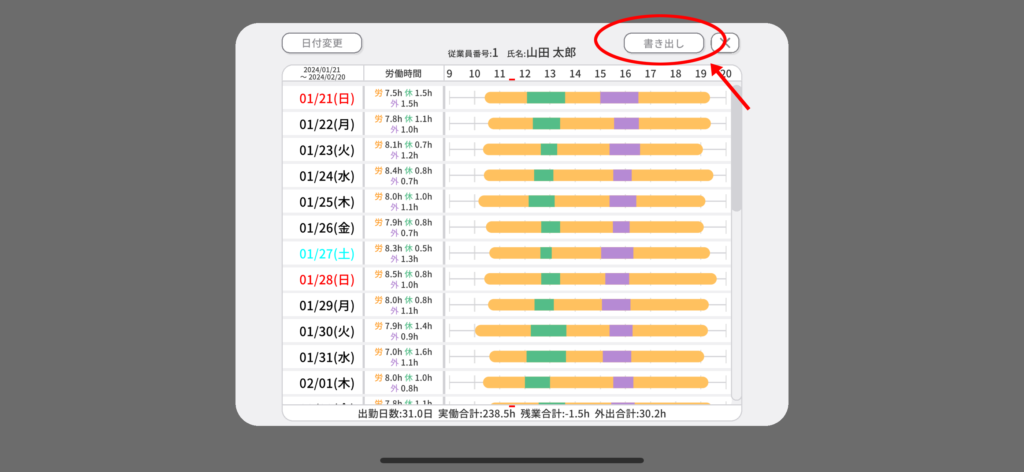Click the date range header 2024/01/21～2024/02/20

pos(322,73)
